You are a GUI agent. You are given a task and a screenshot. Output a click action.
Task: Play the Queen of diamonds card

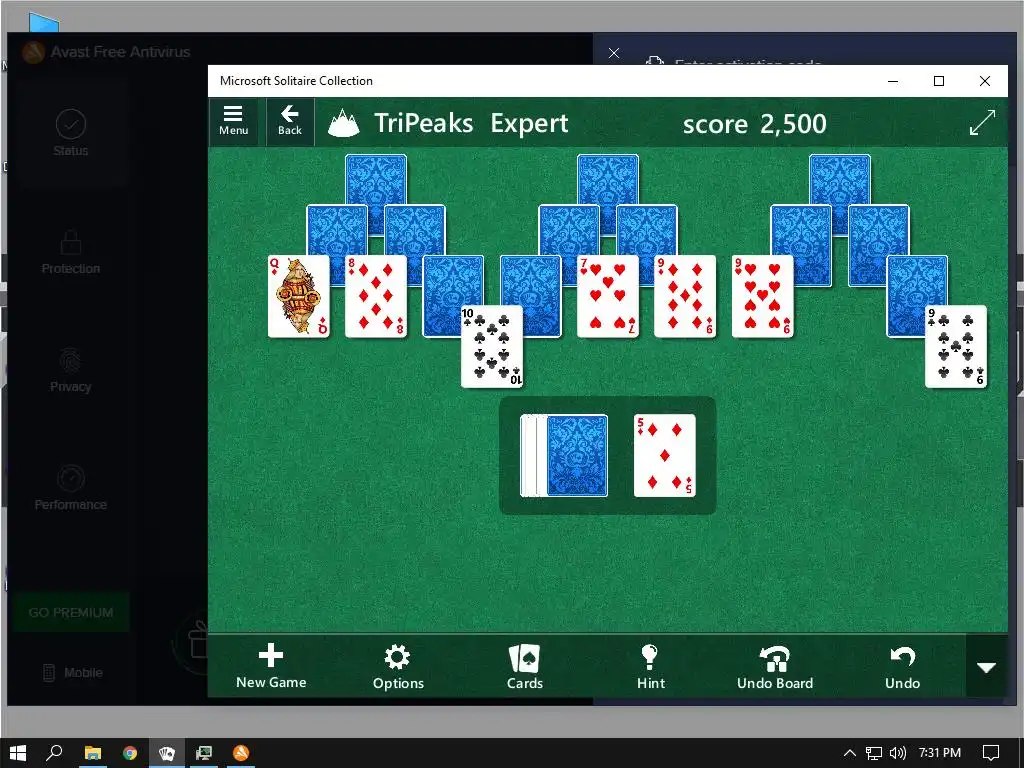click(x=298, y=296)
